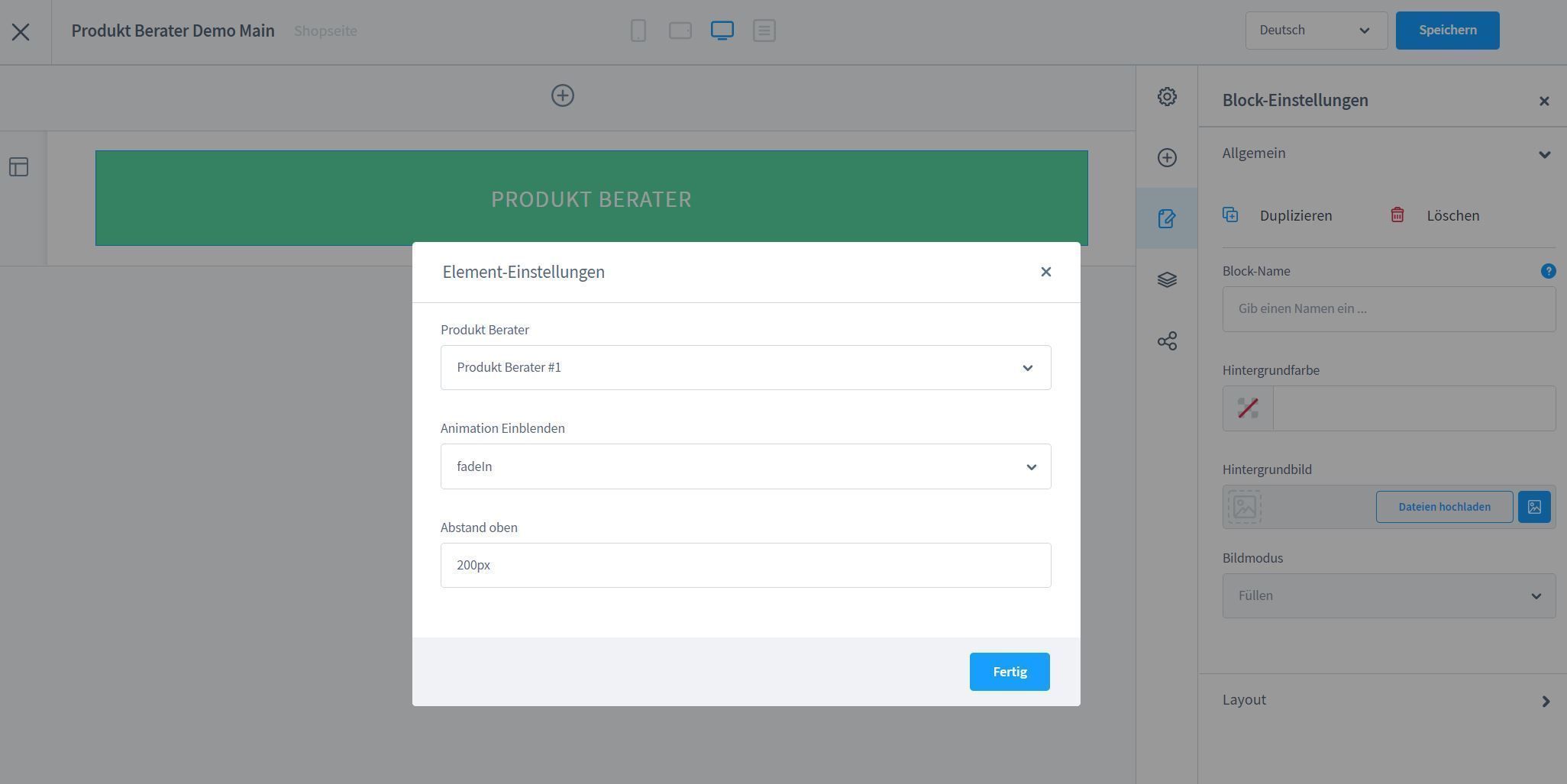Click the Hintergrundfarbe color swatch

(x=1248, y=408)
